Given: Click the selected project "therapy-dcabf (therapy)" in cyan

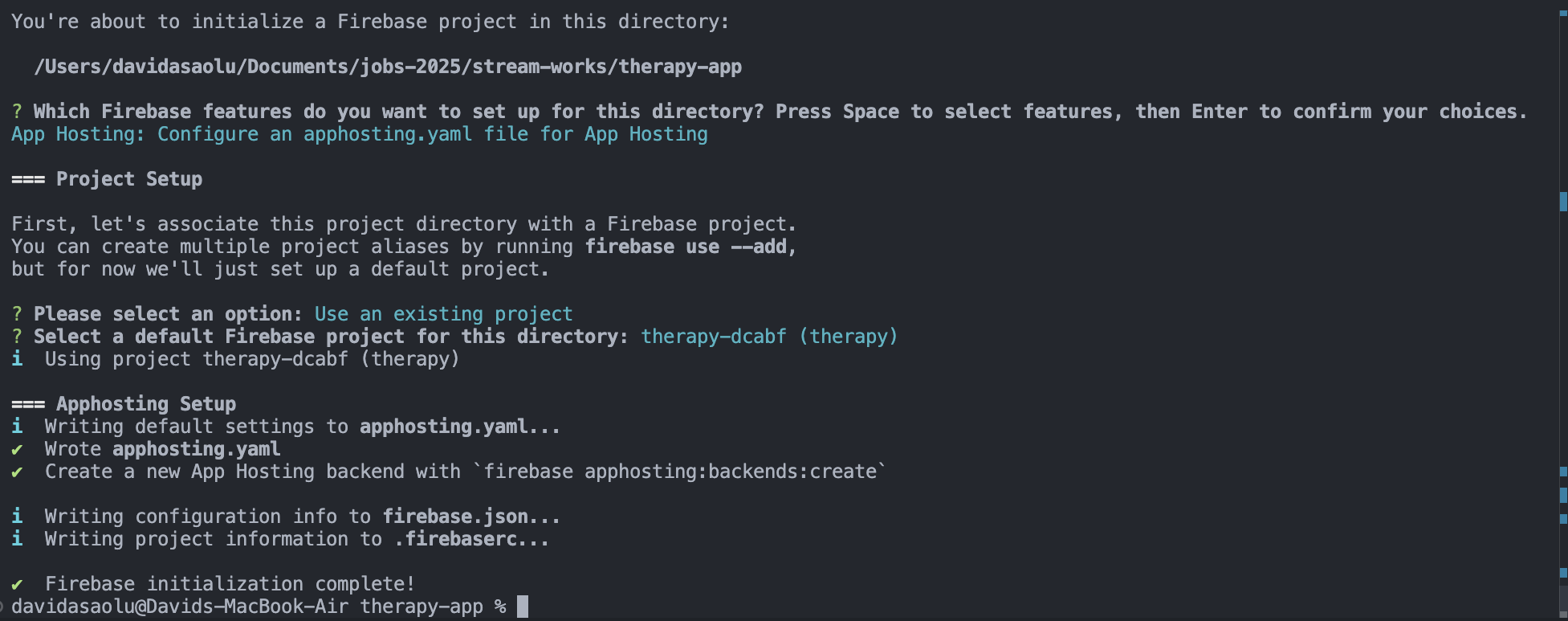Looking at the screenshot, I should tap(768, 337).
